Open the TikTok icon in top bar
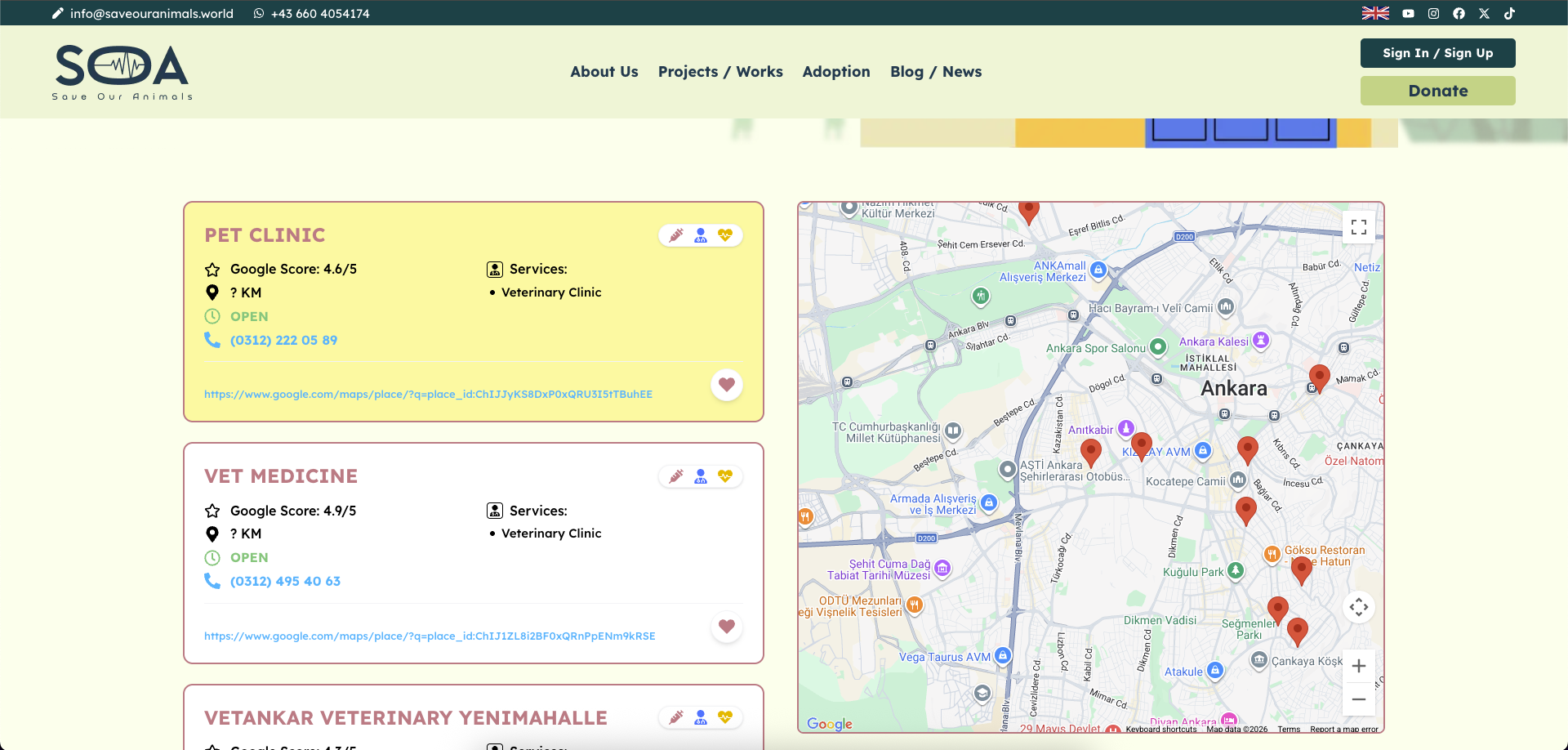1568x750 pixels. [x=1509, y=13]
